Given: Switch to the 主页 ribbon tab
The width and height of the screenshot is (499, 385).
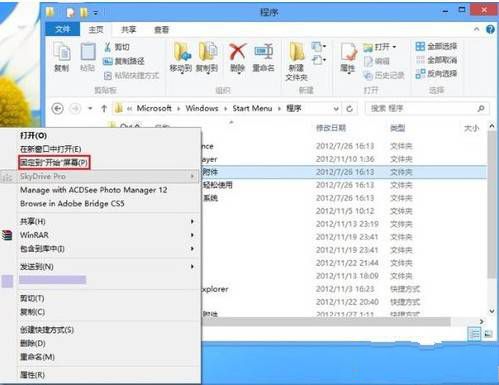Looking at the screenshot, I should click(96, 30).
